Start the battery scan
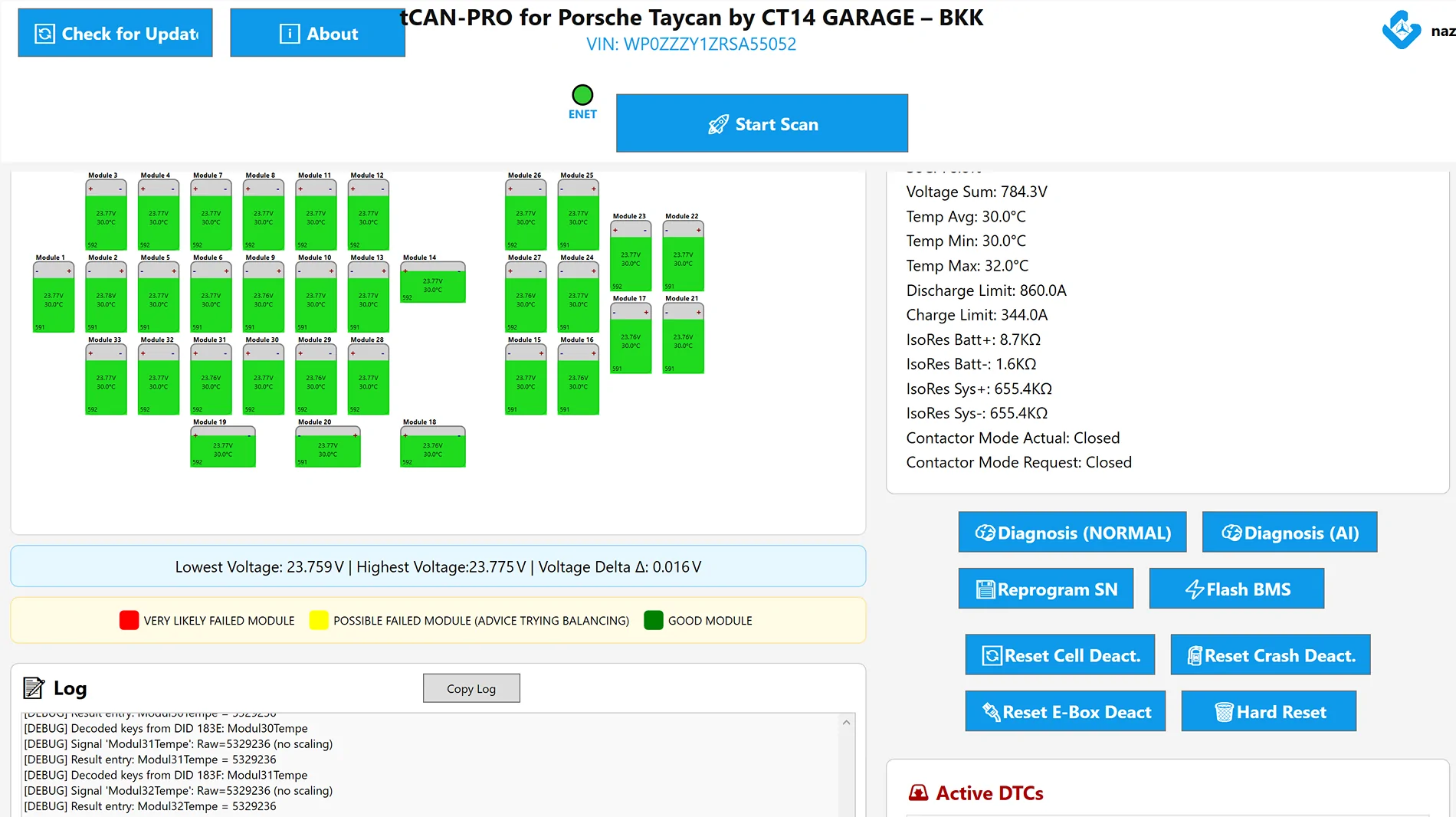Viewport: 1456px width, 817px height. 762,123
